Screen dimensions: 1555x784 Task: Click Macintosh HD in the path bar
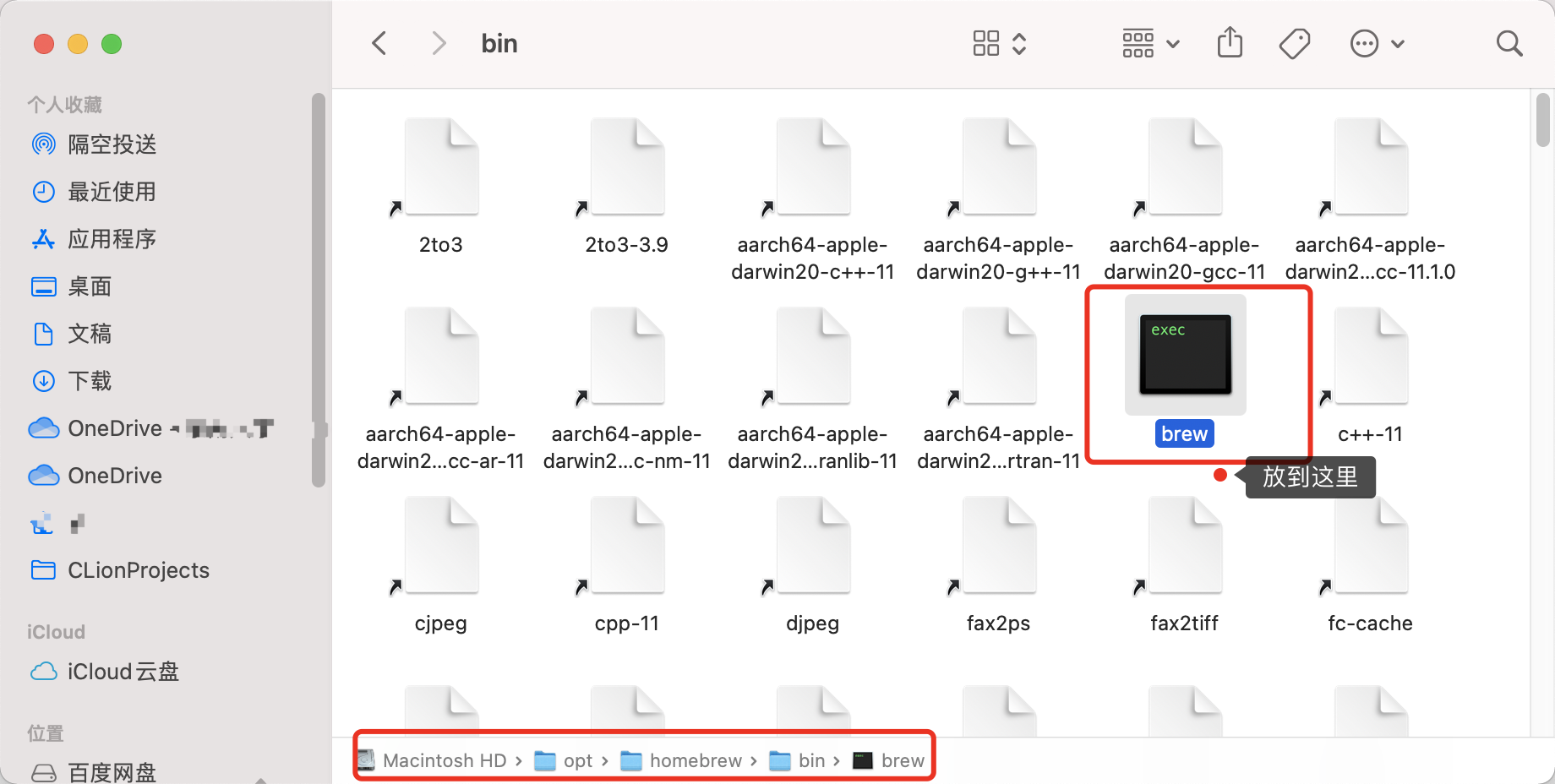pos(445,759)
